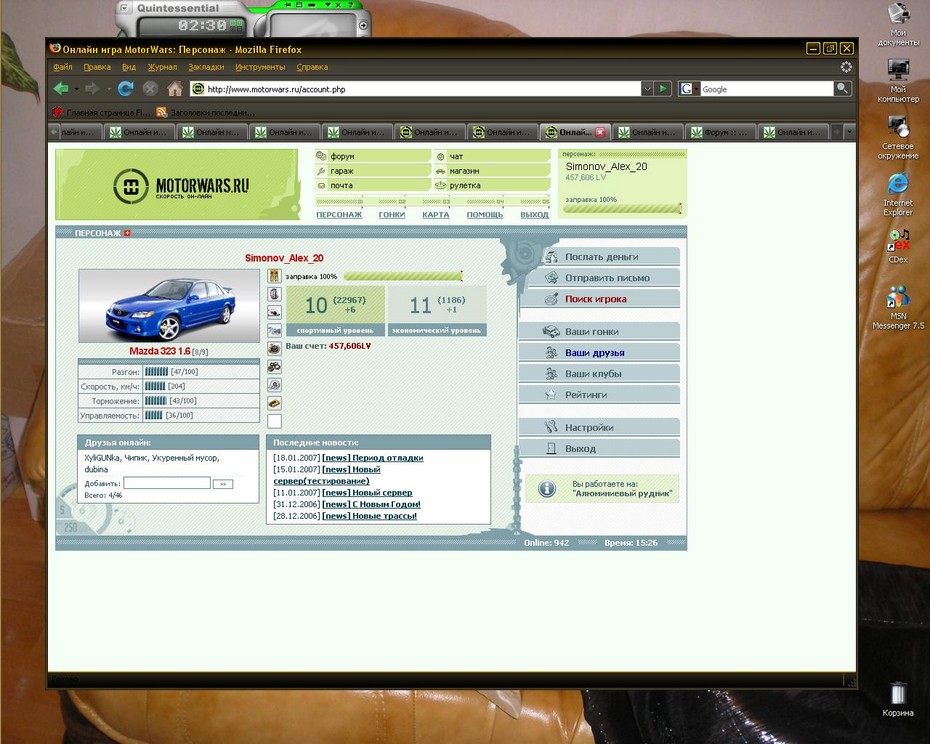Open 'Ваши гонки' in side panel
Image resolution: width=930 pixels, height=744 pixels.
[599, 332]
